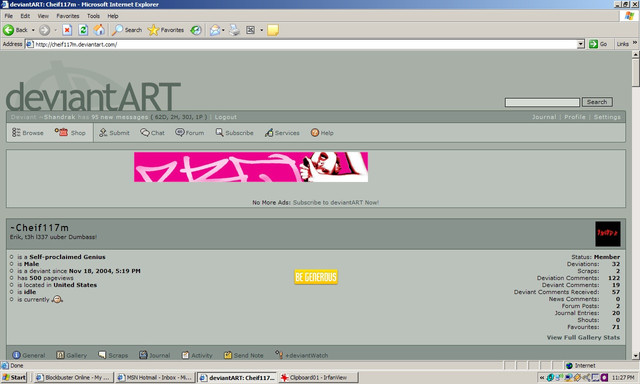Expand the address bar URL dropdown
Image resolution: width=640 pixels, height=384 pixels.
581,44
